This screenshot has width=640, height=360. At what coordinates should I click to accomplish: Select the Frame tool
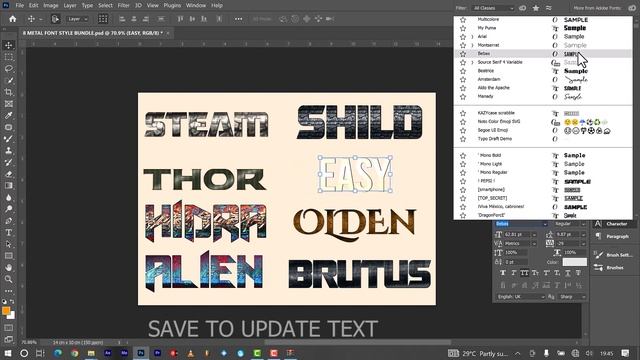tap(9, 104)
